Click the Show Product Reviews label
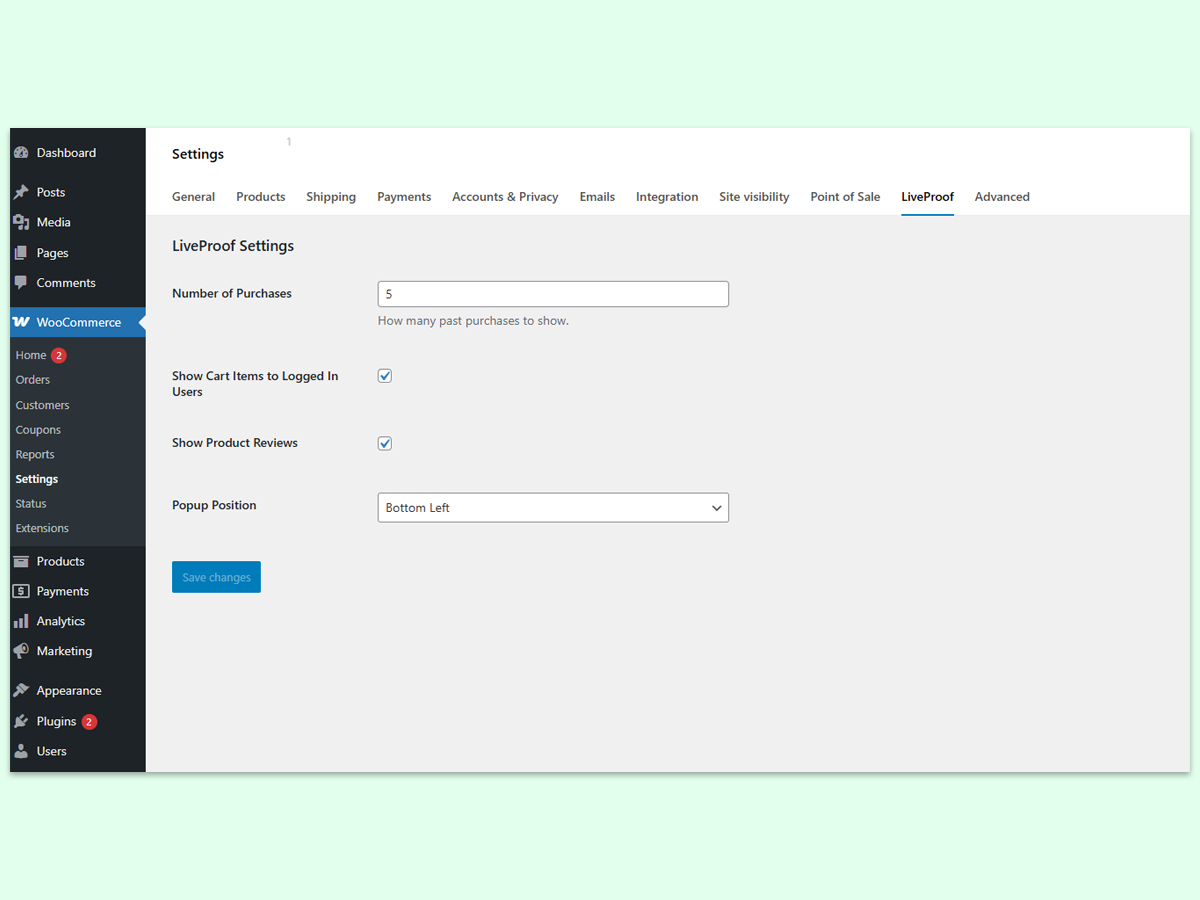This screenshot has height=900, width=1200. point(235,443)
